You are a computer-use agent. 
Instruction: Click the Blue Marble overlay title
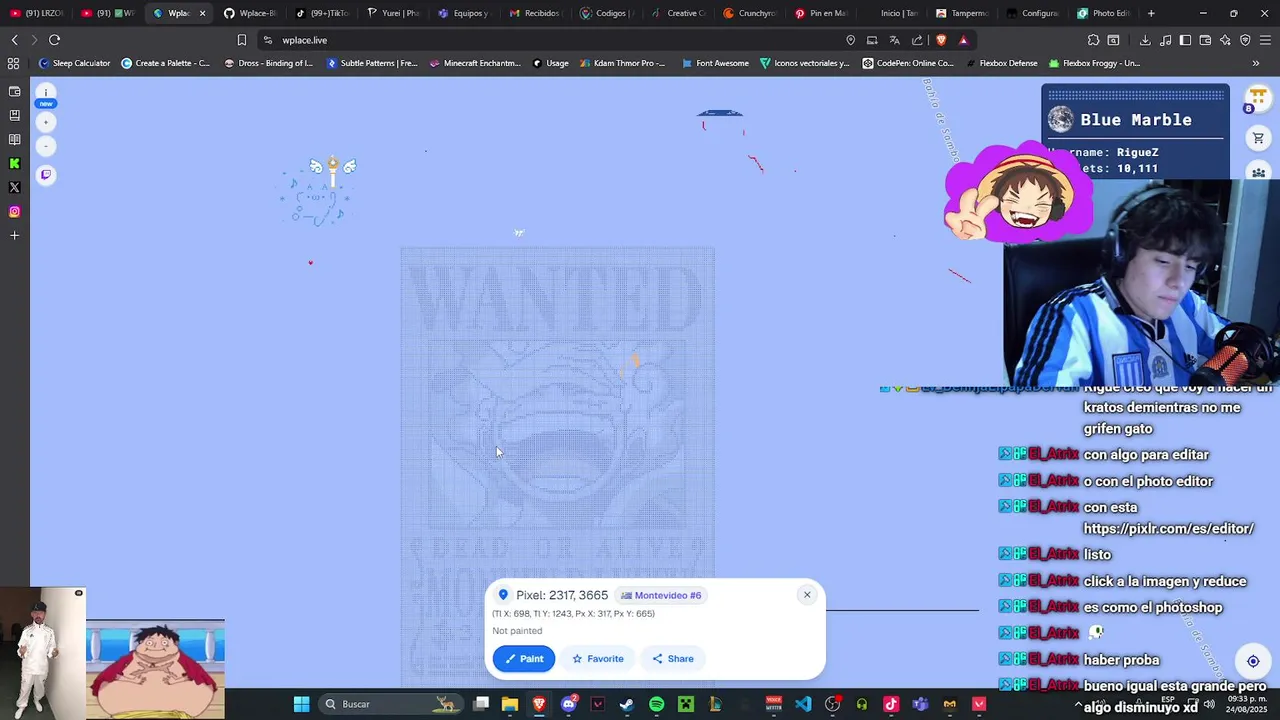[x=1136, y=120]
